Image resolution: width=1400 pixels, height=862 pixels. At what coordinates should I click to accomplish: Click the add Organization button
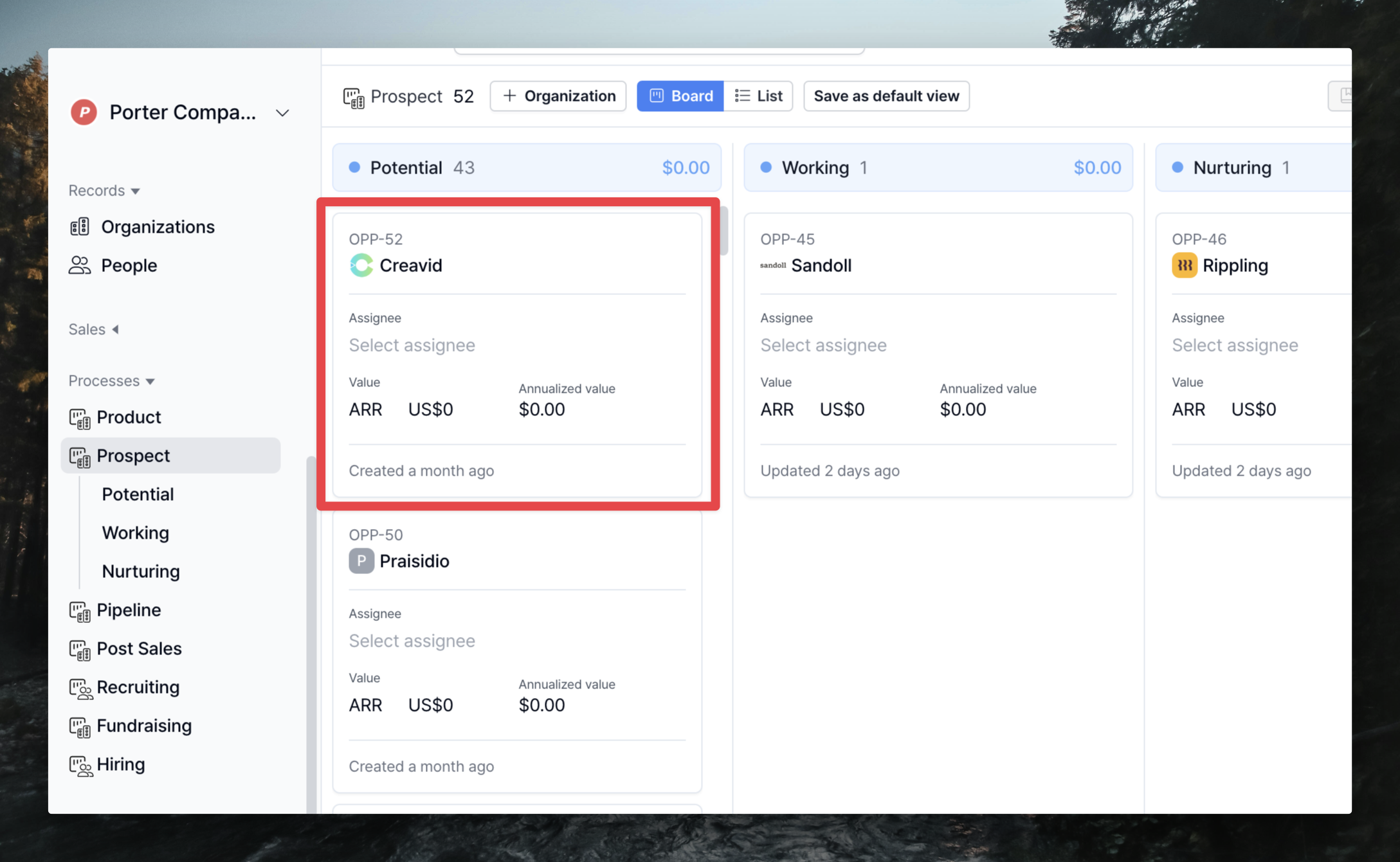558,96
